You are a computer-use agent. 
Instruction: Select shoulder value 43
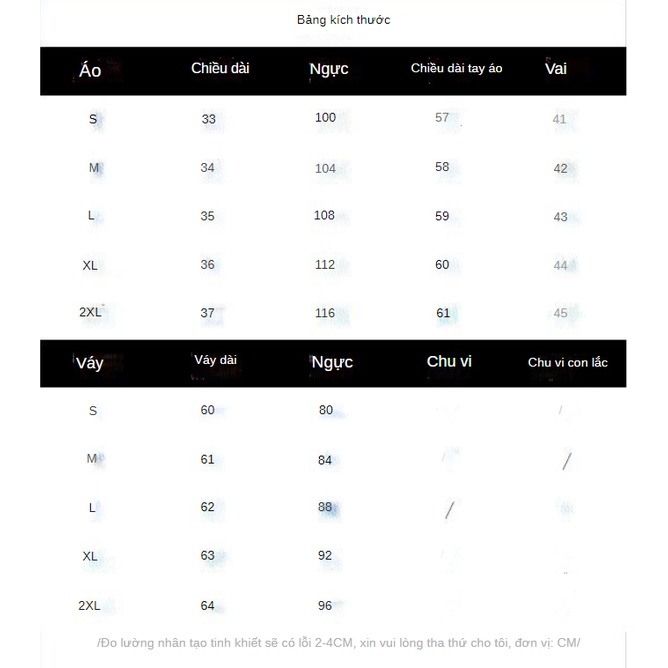point(560,217)
